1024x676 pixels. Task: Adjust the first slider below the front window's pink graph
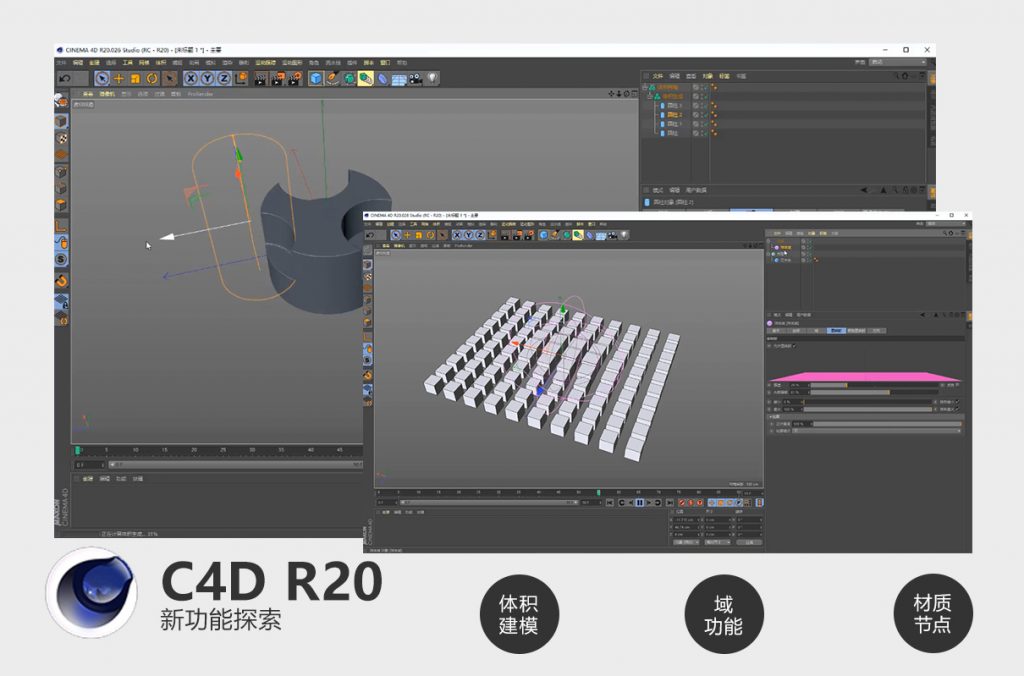coord(873,385)
